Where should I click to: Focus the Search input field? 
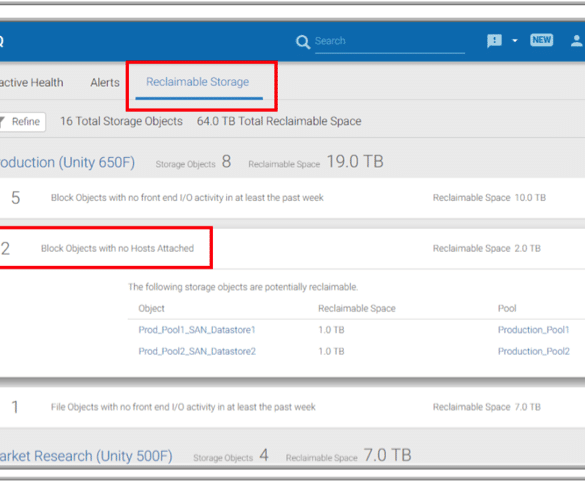pyautogui.click(x=390, y=41)
